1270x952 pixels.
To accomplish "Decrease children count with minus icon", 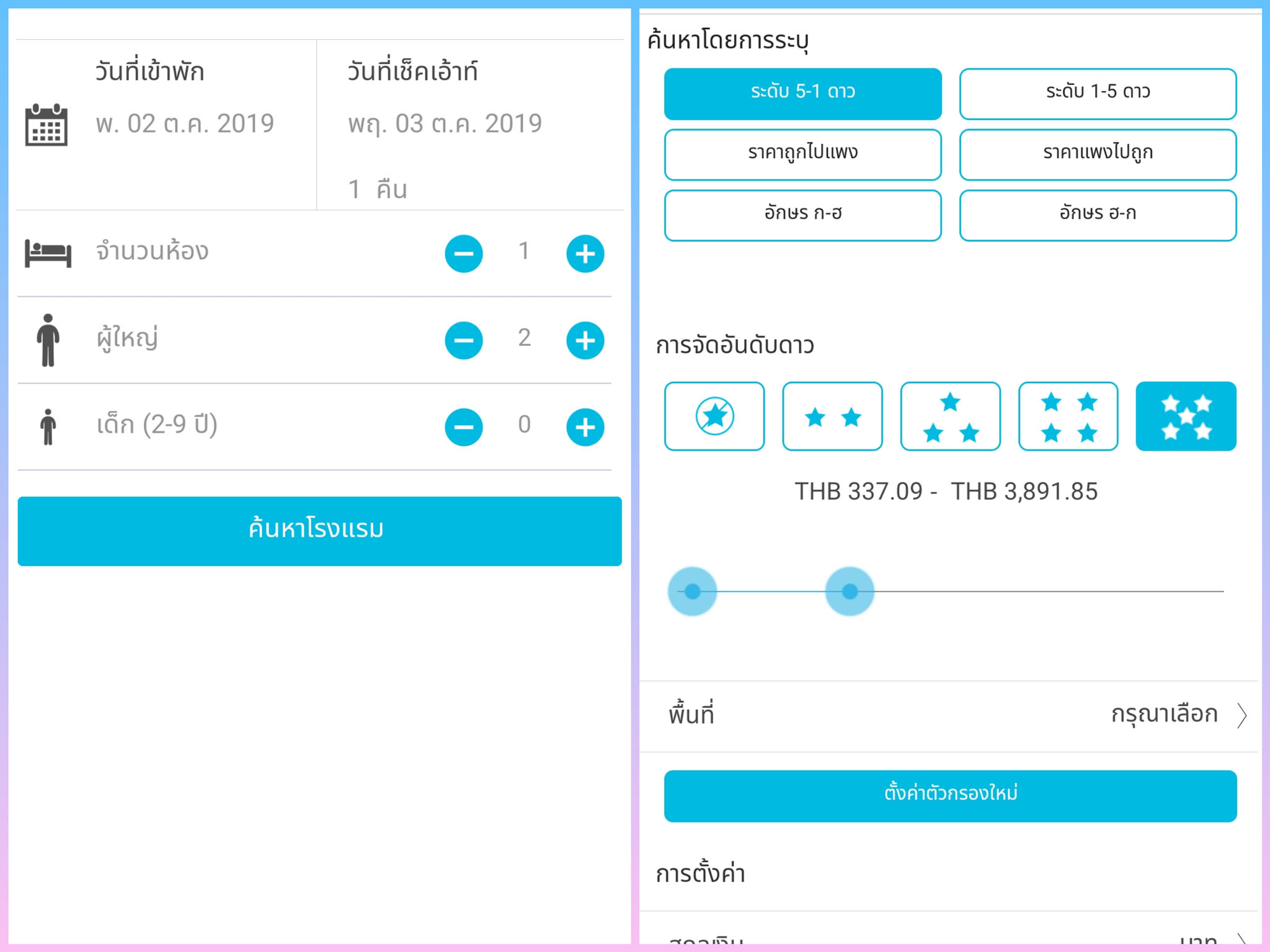I will [463, 427].
